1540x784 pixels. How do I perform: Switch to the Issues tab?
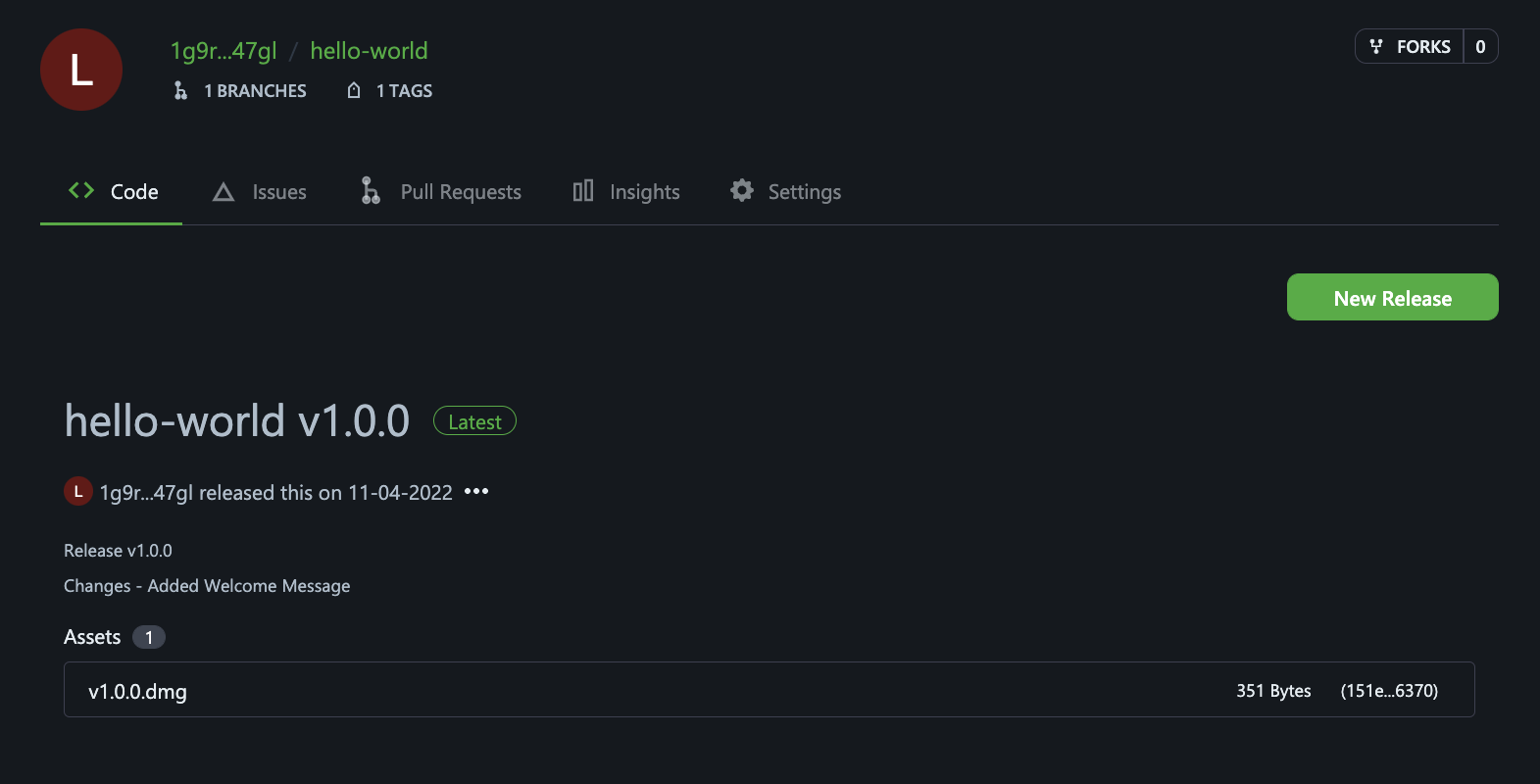click(260, 192)
